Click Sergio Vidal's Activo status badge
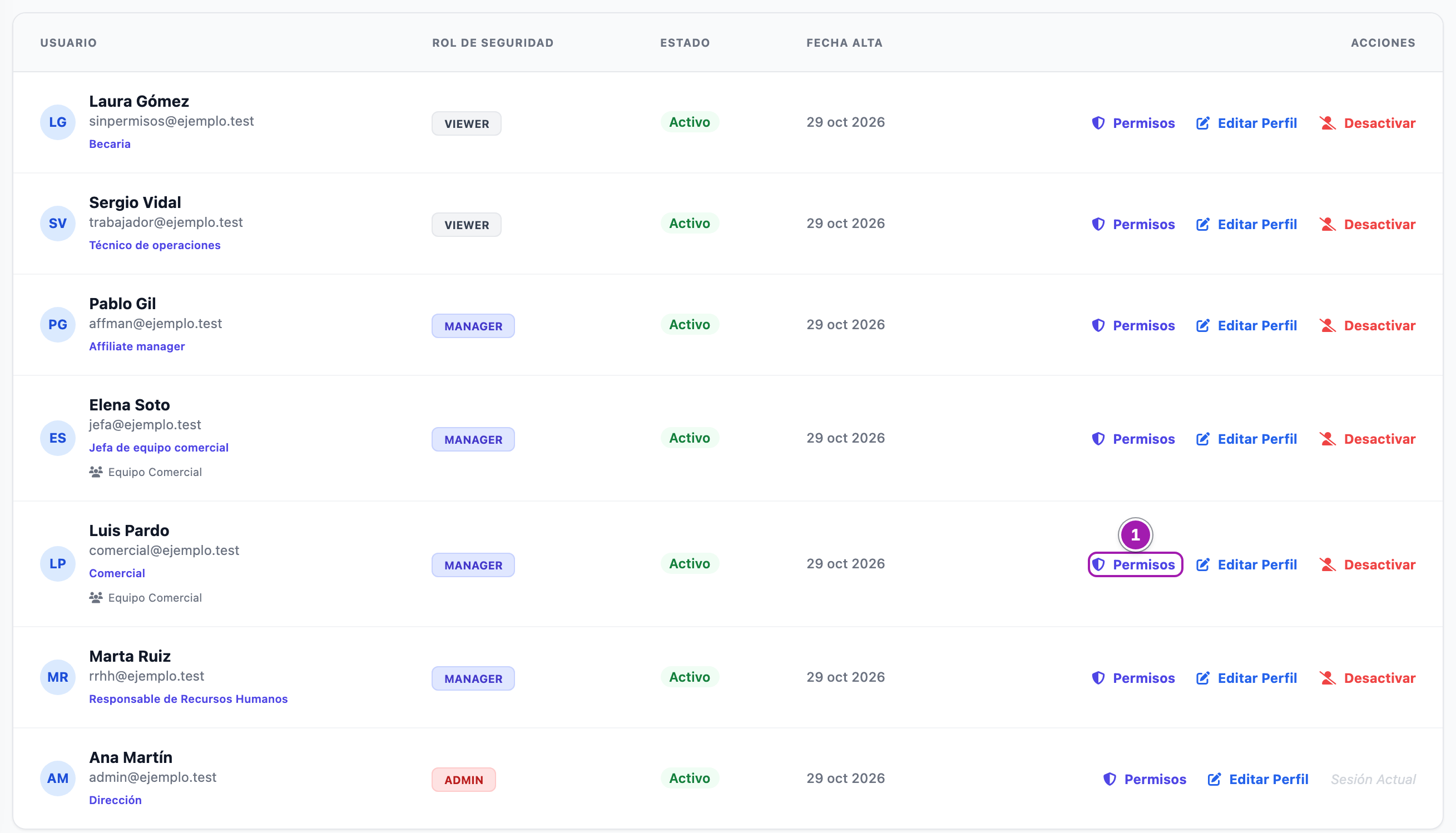 (x=690, y=224)
